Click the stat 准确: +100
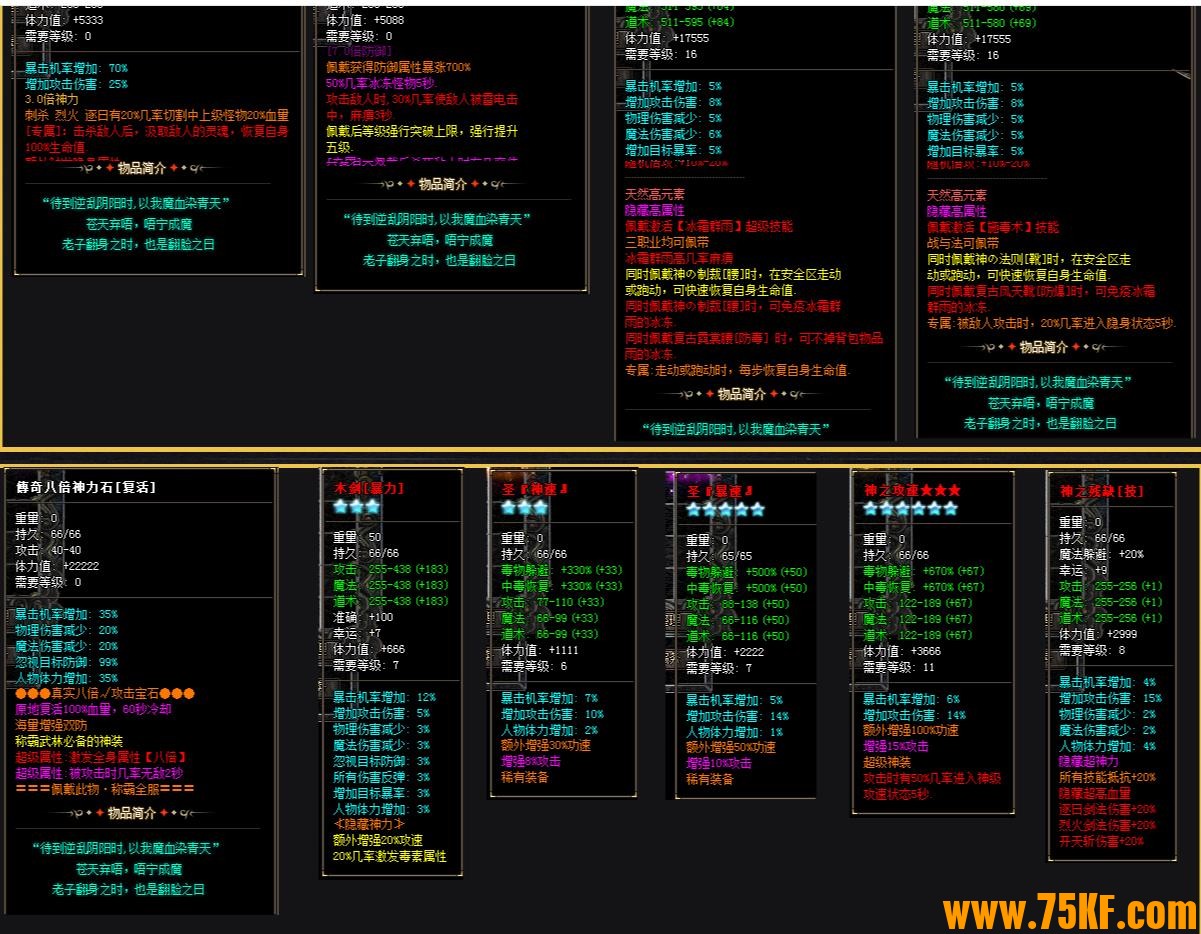The width and height of the screenshot is (1201, 934). point(363,617)
